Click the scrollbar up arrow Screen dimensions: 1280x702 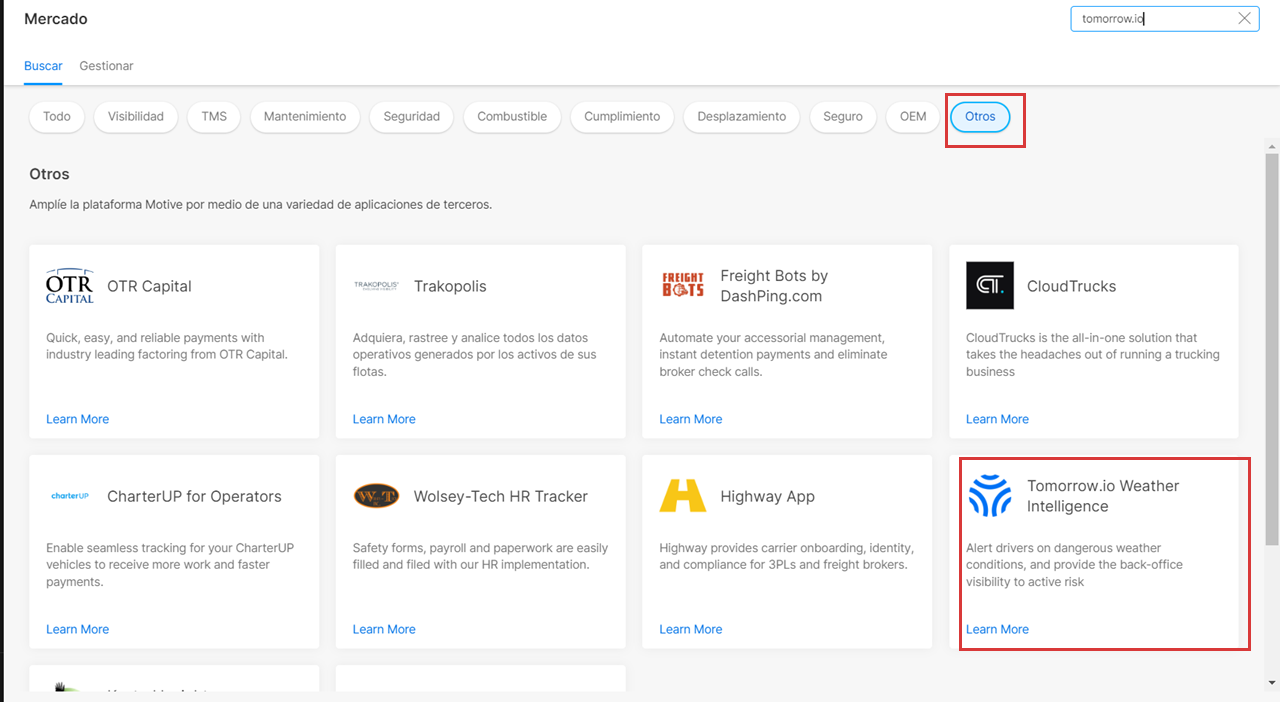click(x=1272, y=145)
